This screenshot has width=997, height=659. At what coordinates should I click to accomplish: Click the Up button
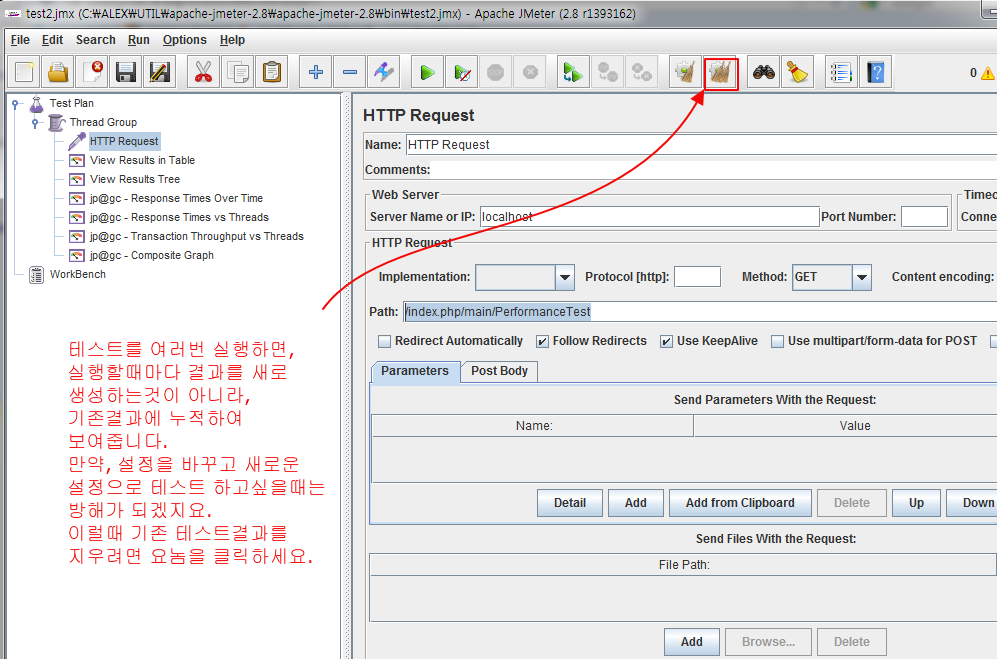pos(916,503)
